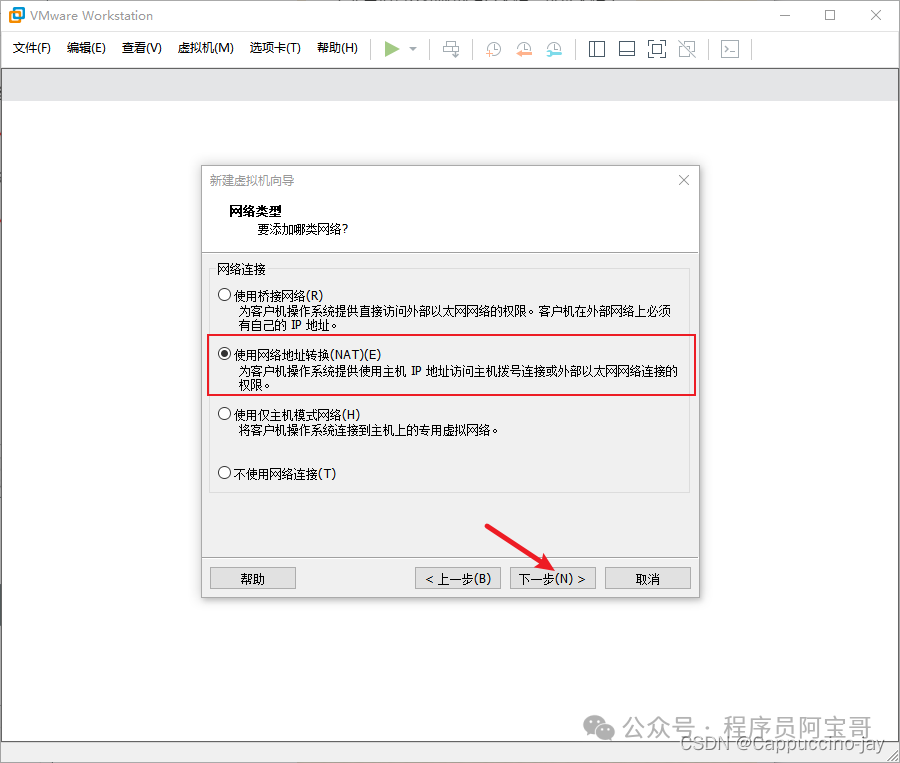
Task: Open the 选项卡(T) menu
Action: point(275,48)
